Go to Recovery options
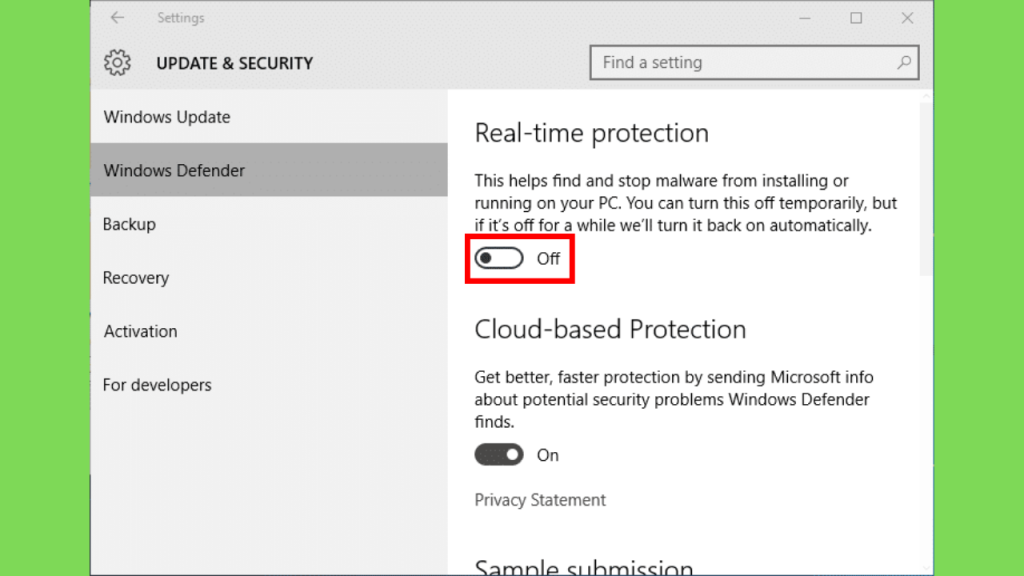 click(269, 278)
